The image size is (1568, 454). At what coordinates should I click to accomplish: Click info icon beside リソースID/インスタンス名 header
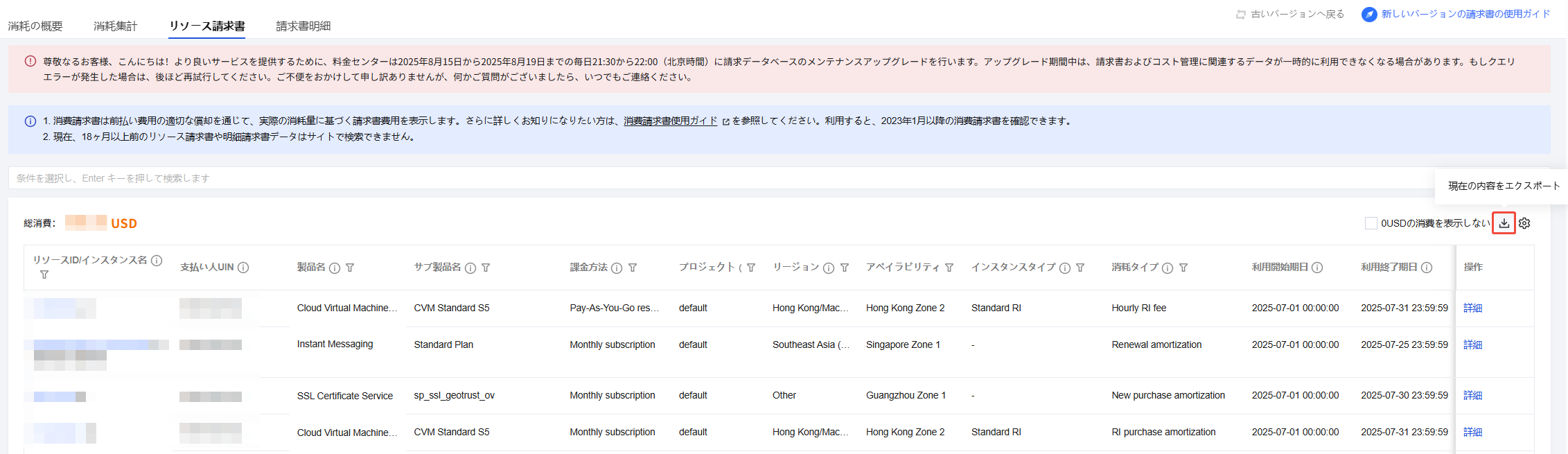pos(157,261)
